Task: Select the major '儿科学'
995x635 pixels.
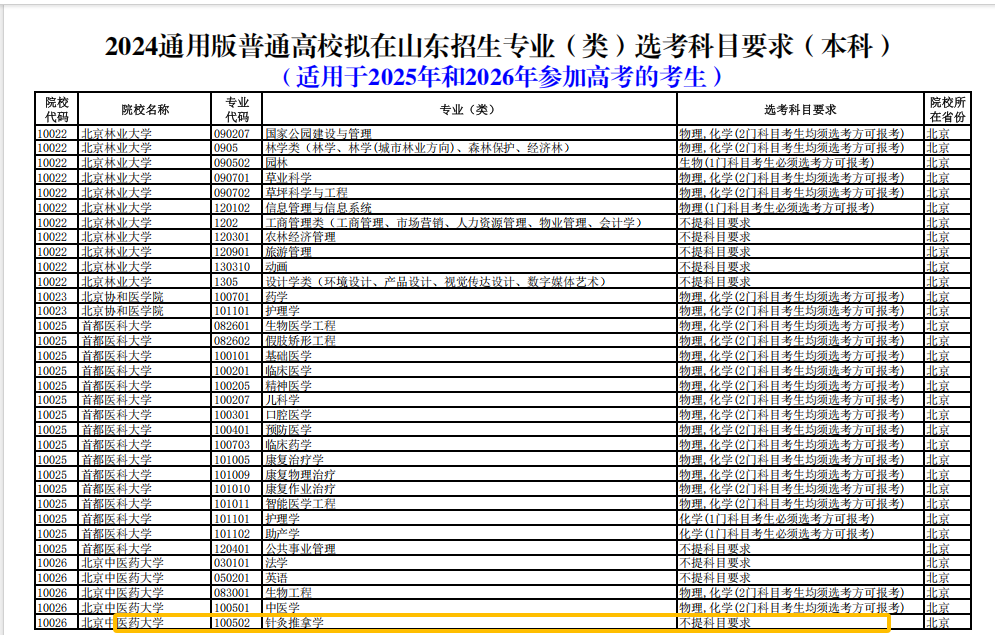Action: click(x=283, y=400)
